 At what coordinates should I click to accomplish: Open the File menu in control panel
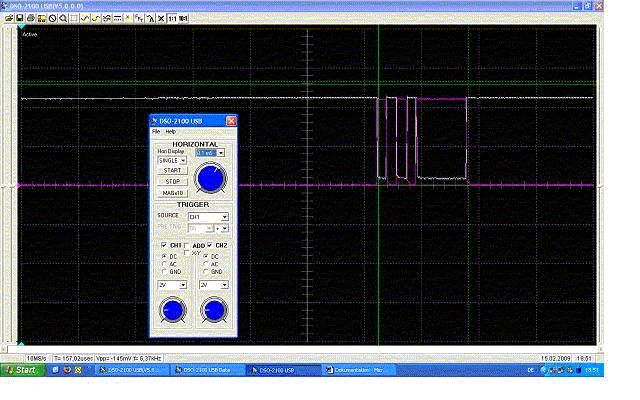[156, 132]
